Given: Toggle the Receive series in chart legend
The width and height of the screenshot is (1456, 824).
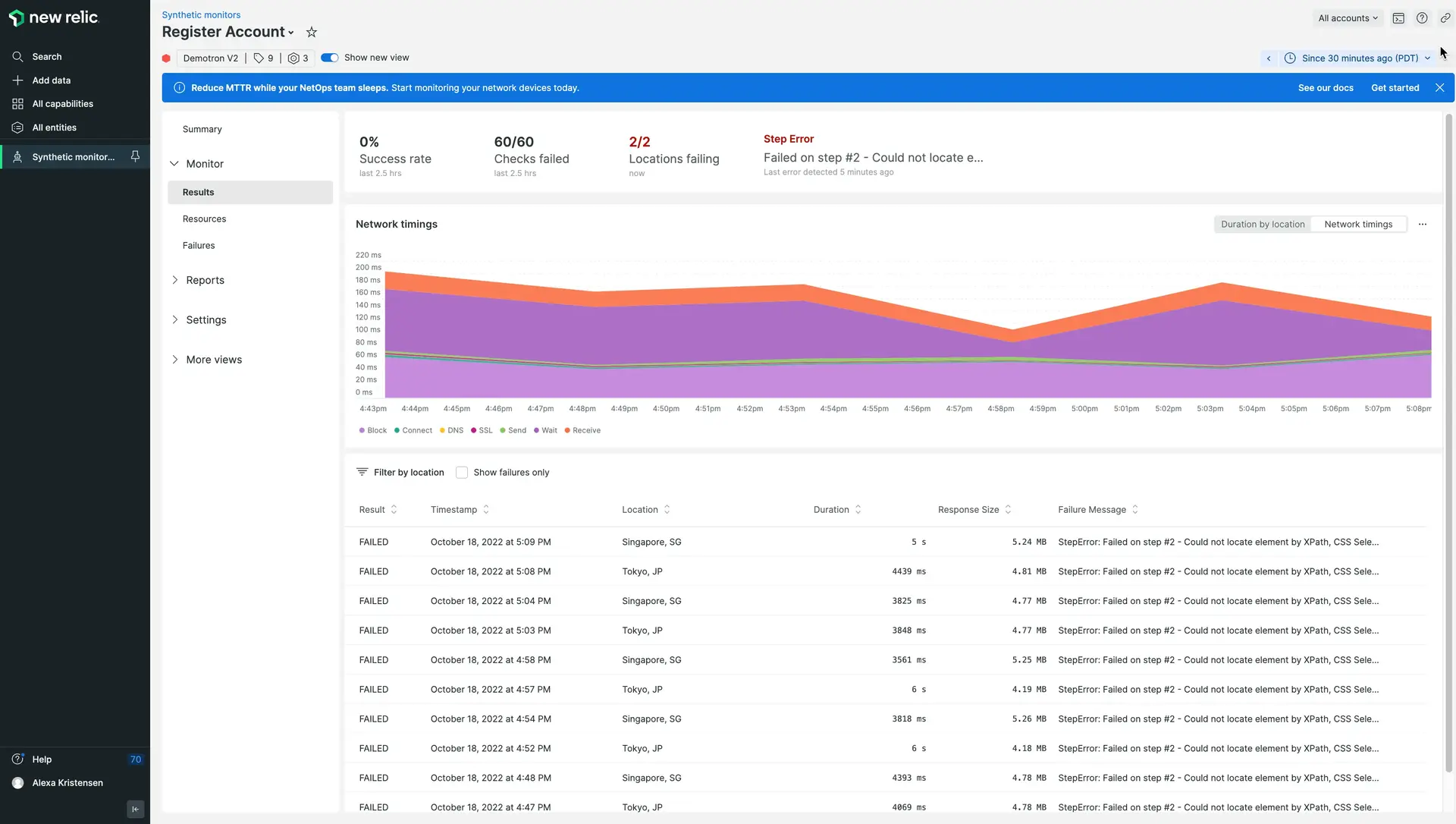Looking at the screenshot, I should point(582,431).
